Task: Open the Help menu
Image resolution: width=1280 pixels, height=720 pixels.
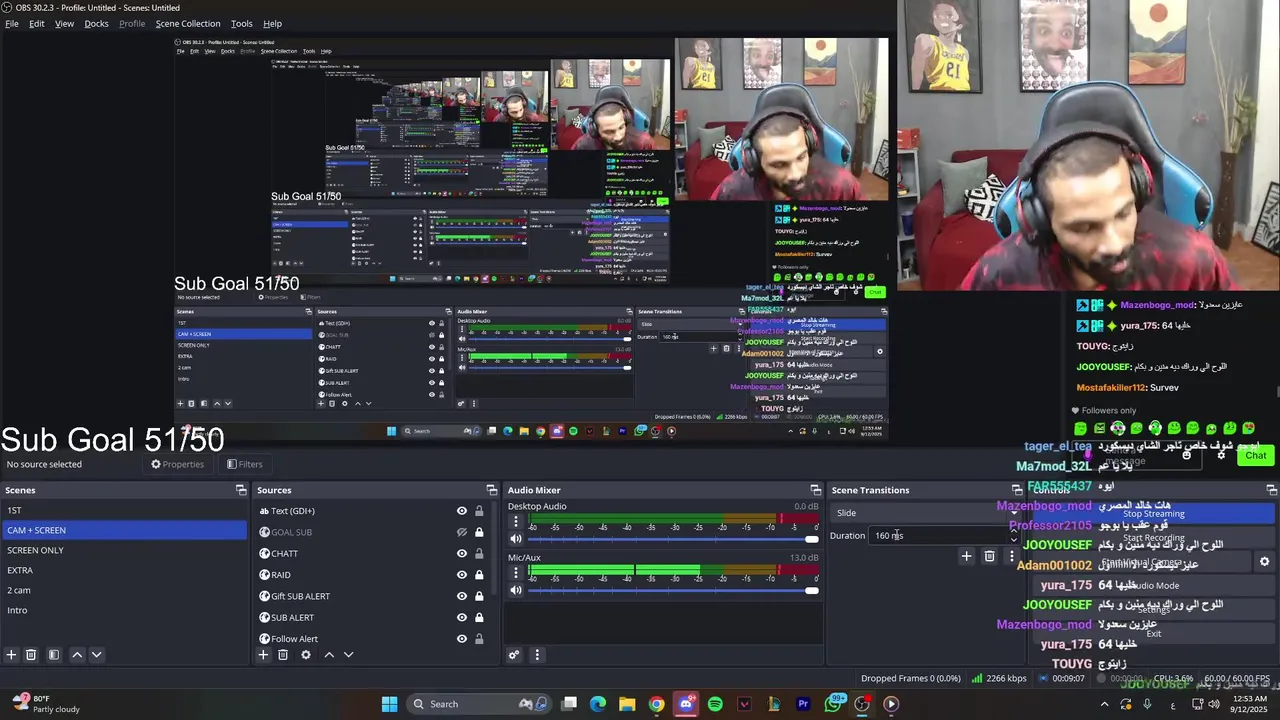Action: 272,23
